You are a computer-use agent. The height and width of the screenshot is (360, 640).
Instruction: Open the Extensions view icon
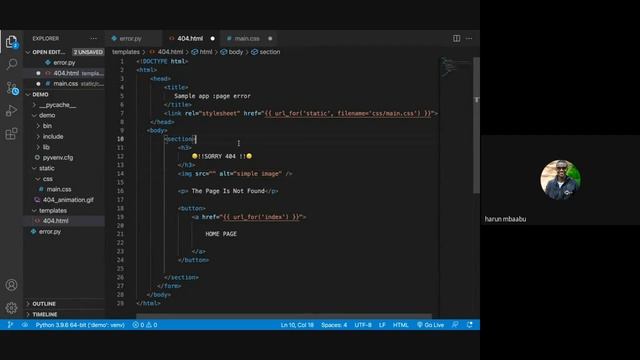[11, 133]
